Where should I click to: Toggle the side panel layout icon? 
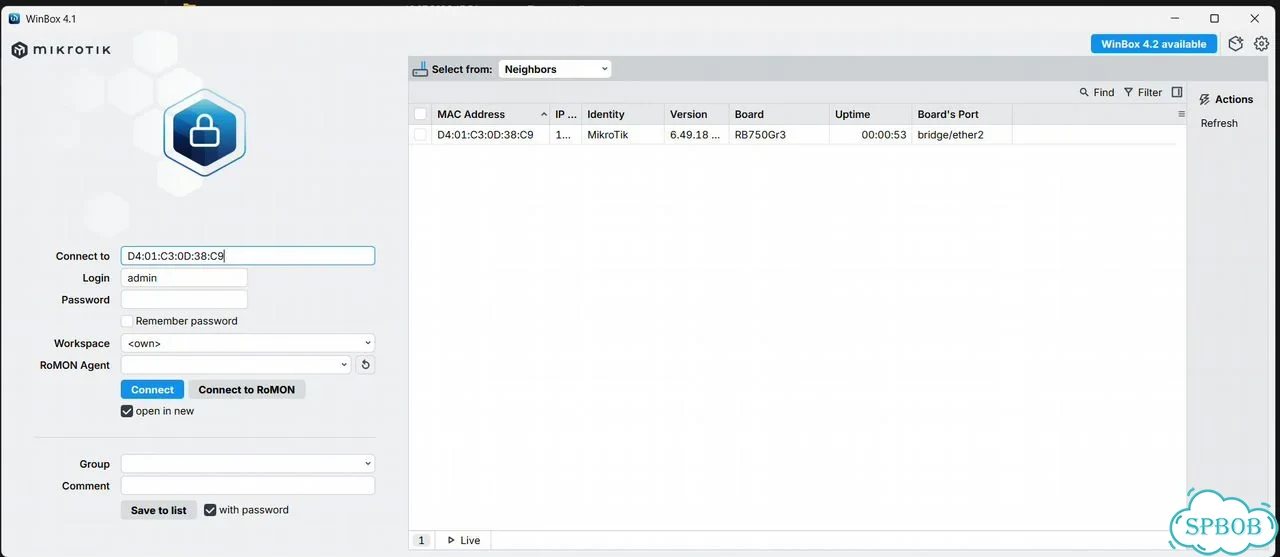click(1177, 92)
